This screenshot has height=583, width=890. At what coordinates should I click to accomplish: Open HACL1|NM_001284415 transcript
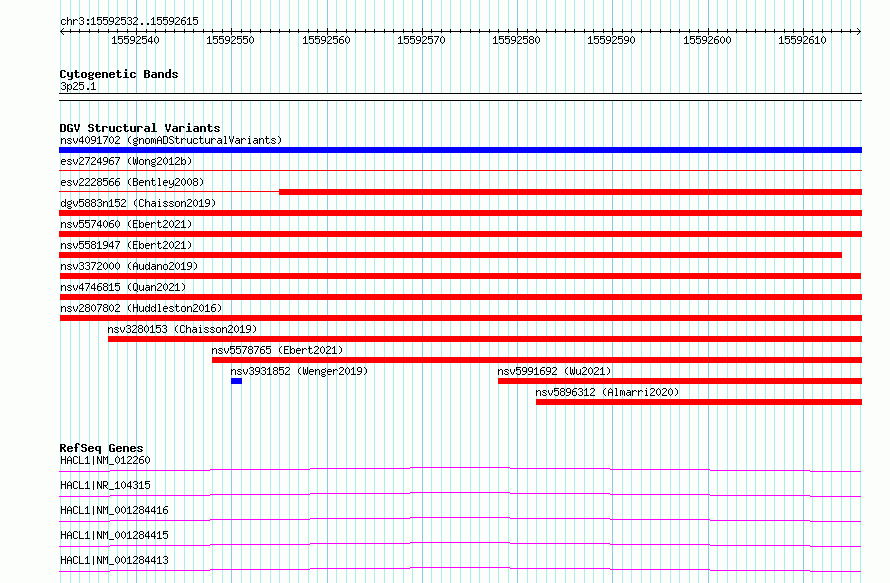point(114,535)
